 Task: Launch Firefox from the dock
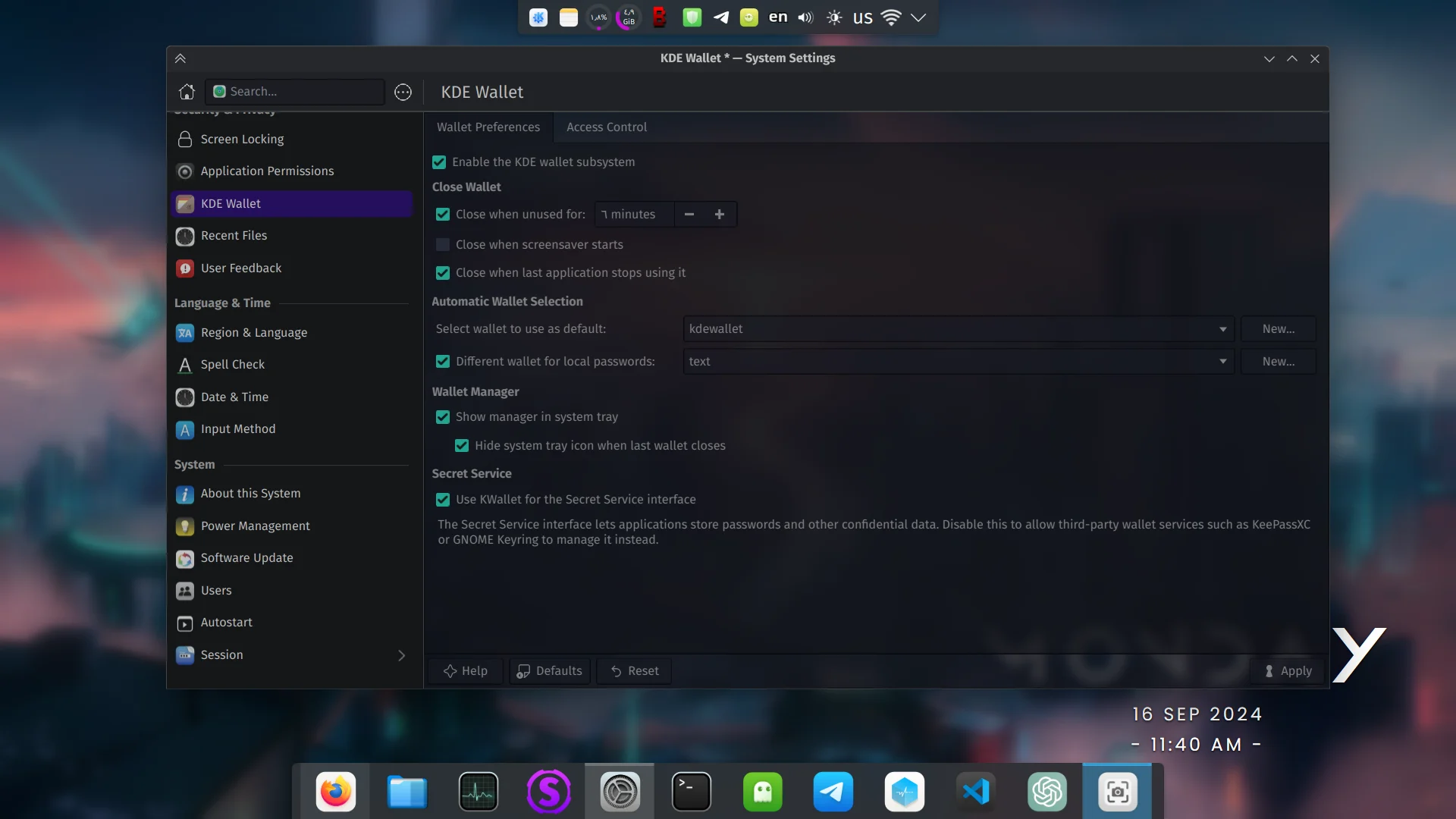pos(336,792)
